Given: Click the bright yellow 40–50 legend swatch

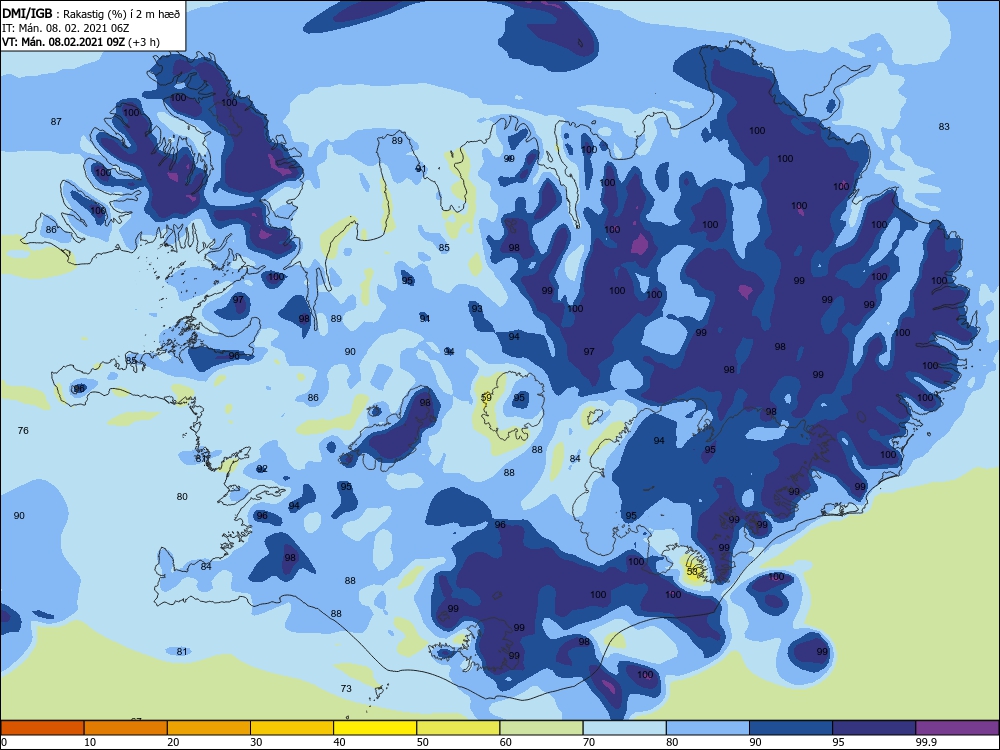Looking at the screenshot, I should (x=375, y=728).
